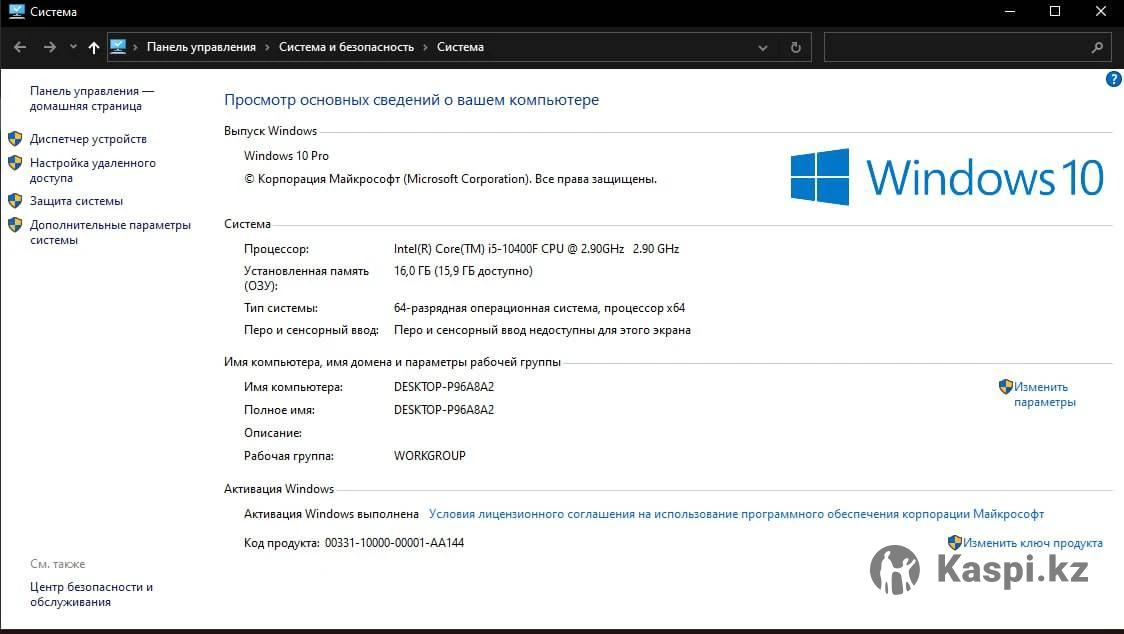Viewport: 1124px width, 634px height.
Task: Open Дополнительные параметры системы
Action: click(110, 232)
